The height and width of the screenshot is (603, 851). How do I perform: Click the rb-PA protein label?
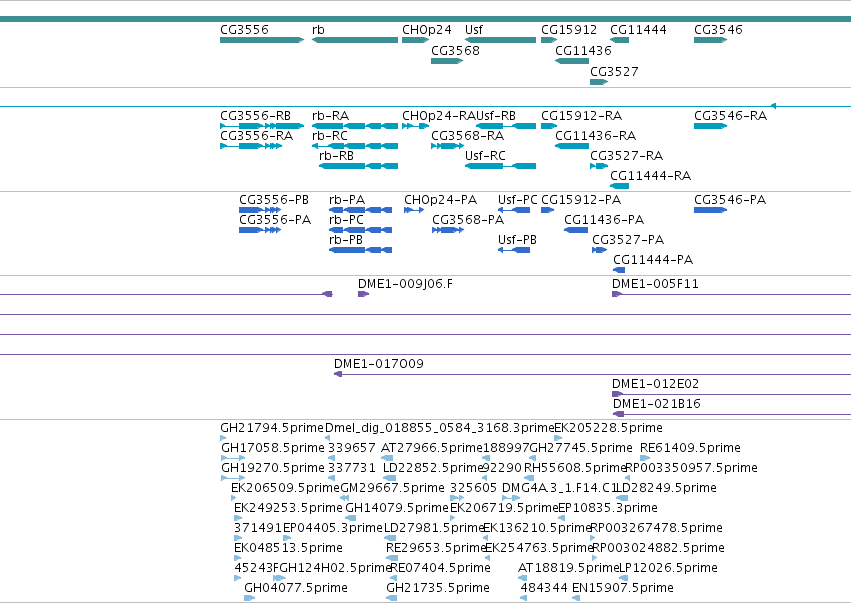[347, 200]
